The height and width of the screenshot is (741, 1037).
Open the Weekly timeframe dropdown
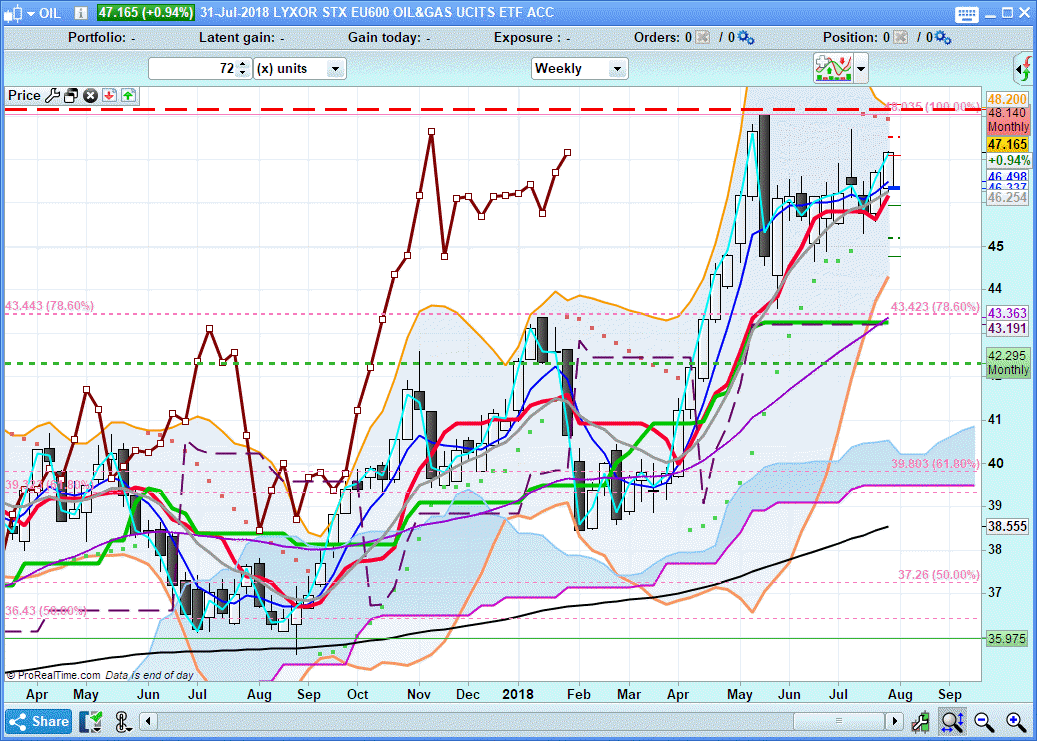click(617, 69)
